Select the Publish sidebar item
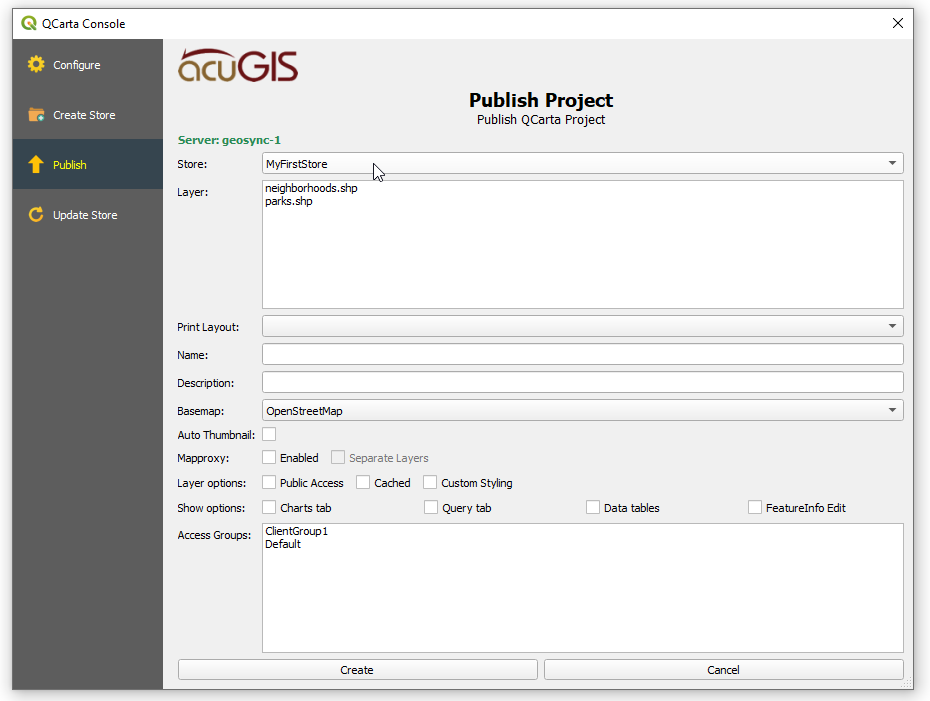The image size is (930, 701). click(88, 164)
